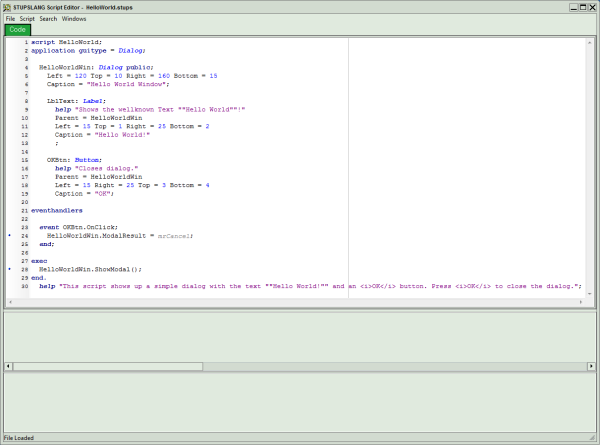Click the editor vertical scroll down arrow
This screenshot has height=445, width=600.
click(x=590, y=294)
